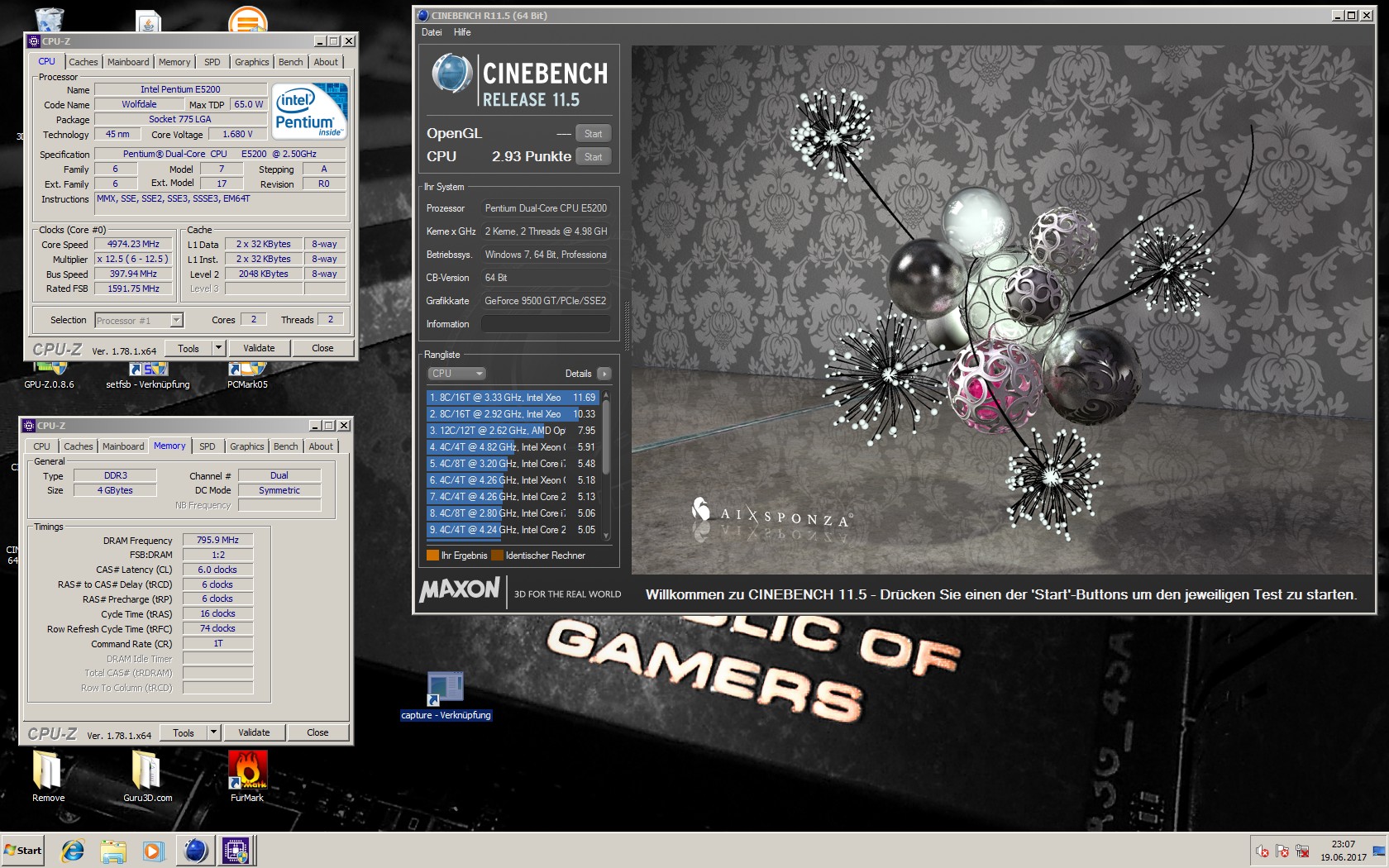Image resolution: width=1389 pixels, height=868 pixels.
Task: Select Recycle Bin icon on desktop
Action: click(x=50, y=18)
